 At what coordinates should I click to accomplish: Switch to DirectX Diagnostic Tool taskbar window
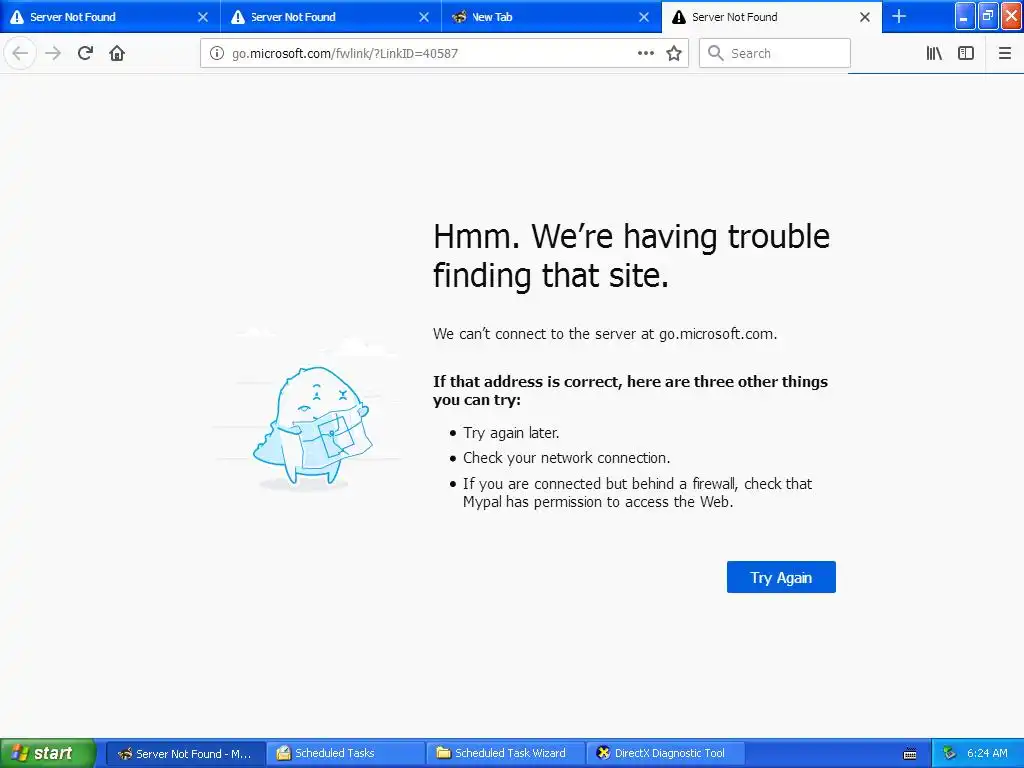click(x=665, y=754)
